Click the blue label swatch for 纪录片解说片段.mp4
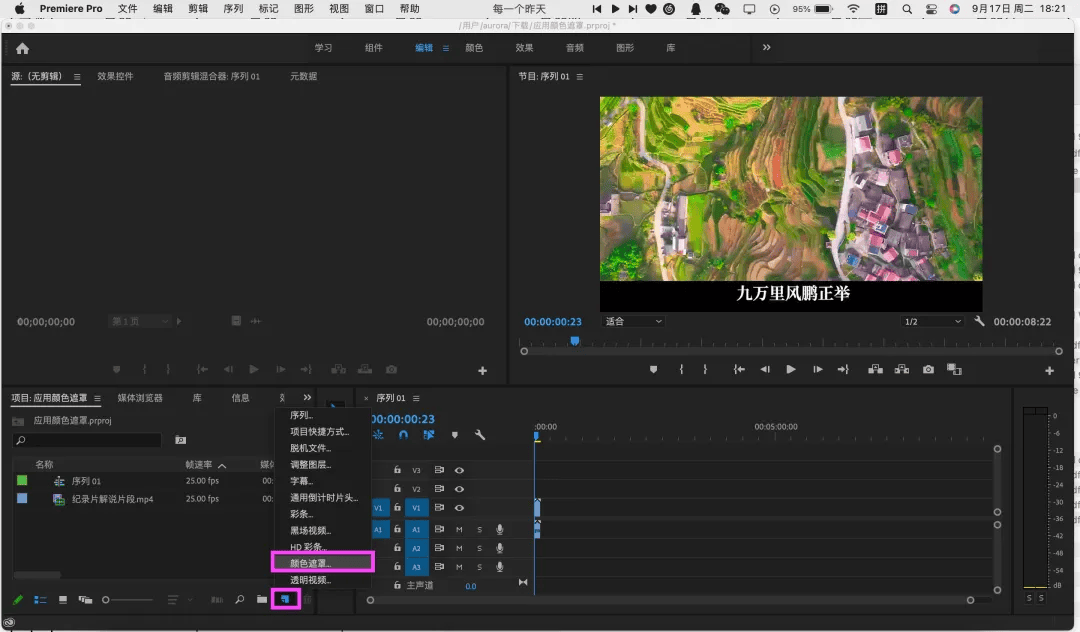Image resolution: width=1080 pixels, height=632 pixels. (x=22, y=498)
